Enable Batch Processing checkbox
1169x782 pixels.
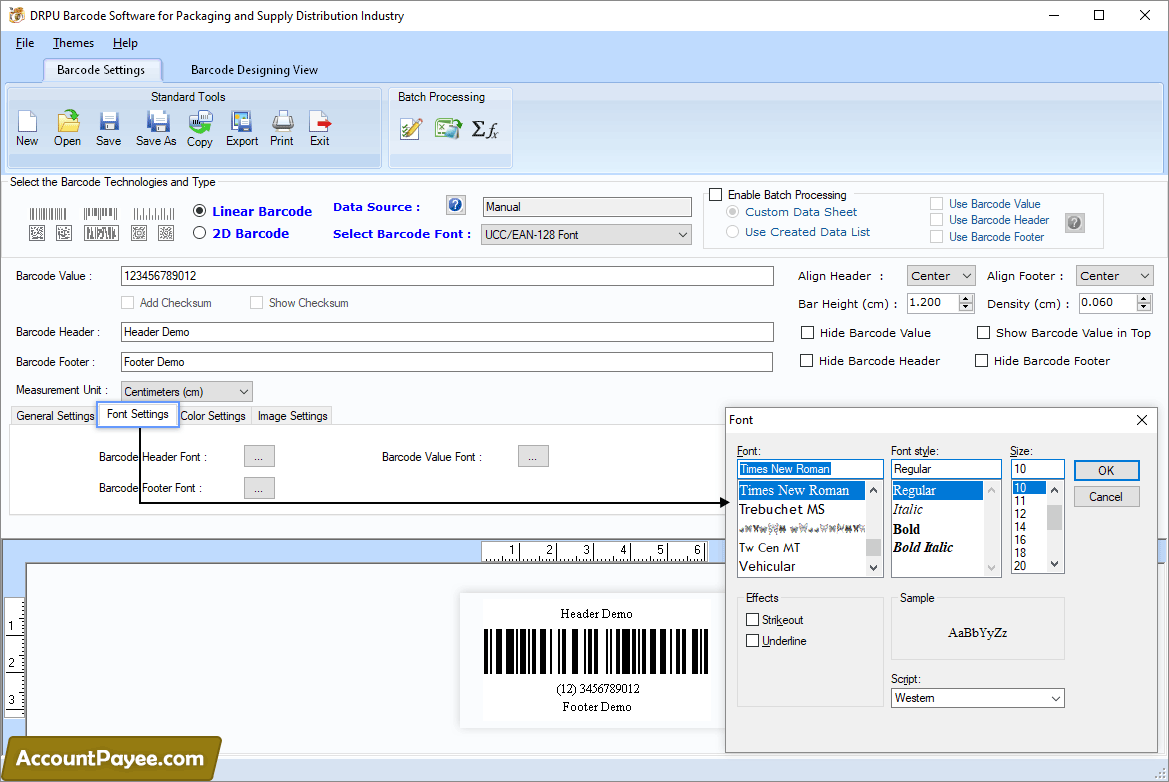pos(715,195)
